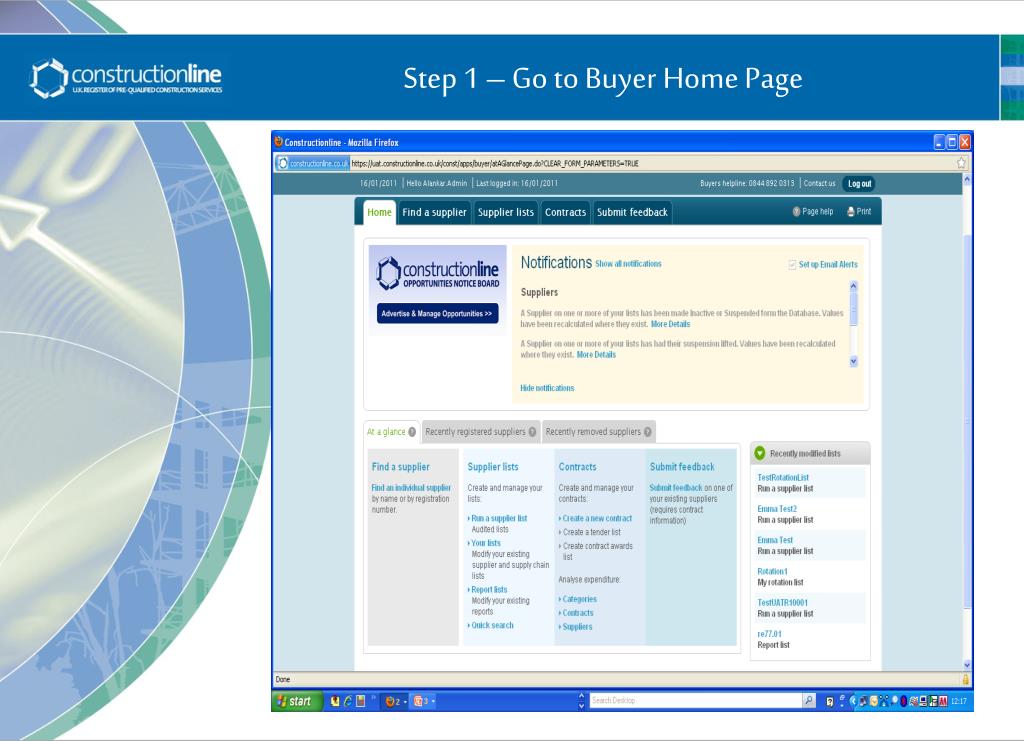Viewport: 1024px width, 741px height.
Task: Click the Quick search link
Action: pyautogui.click(x=492, y=625)
